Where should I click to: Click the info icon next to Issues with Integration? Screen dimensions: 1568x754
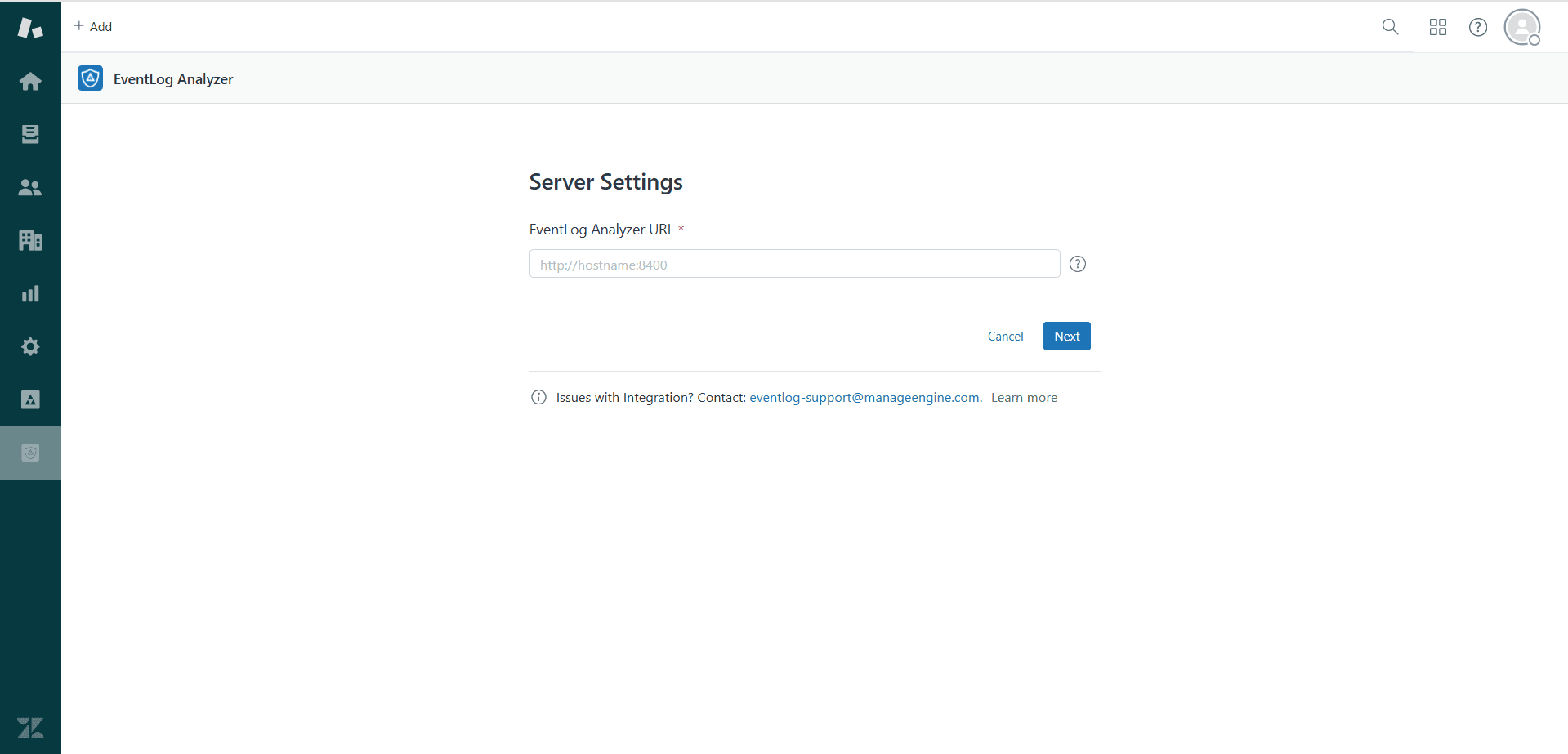tap(538, 397)
